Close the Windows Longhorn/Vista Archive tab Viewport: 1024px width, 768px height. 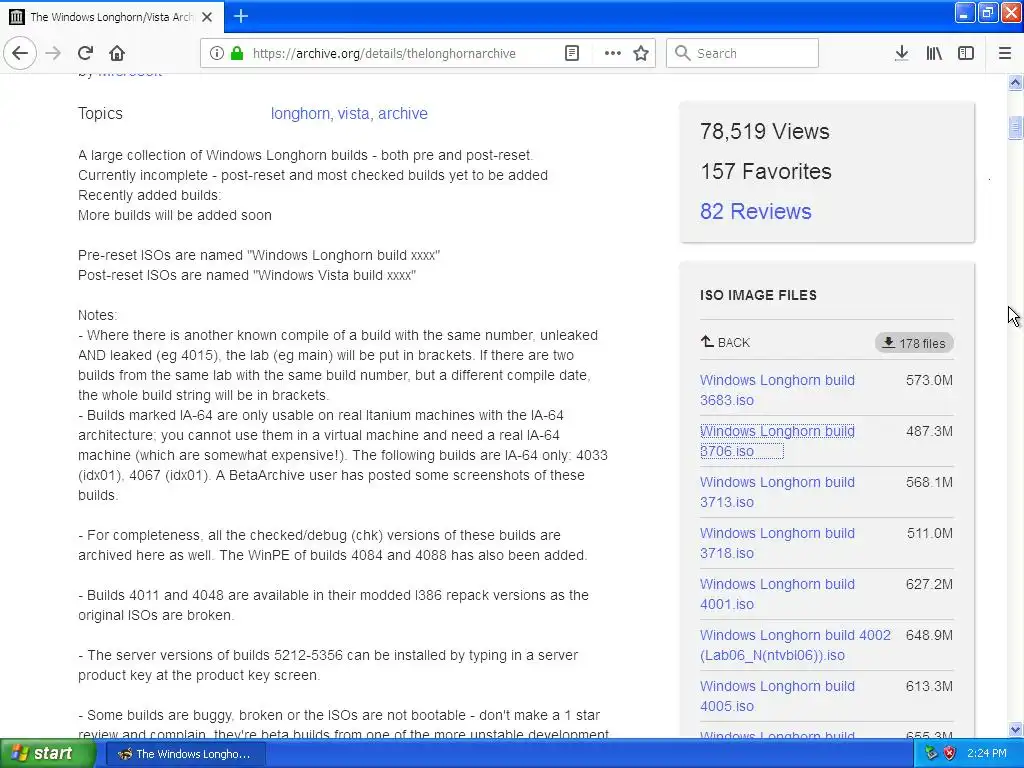pyautogui.click(x=207, y=17)
